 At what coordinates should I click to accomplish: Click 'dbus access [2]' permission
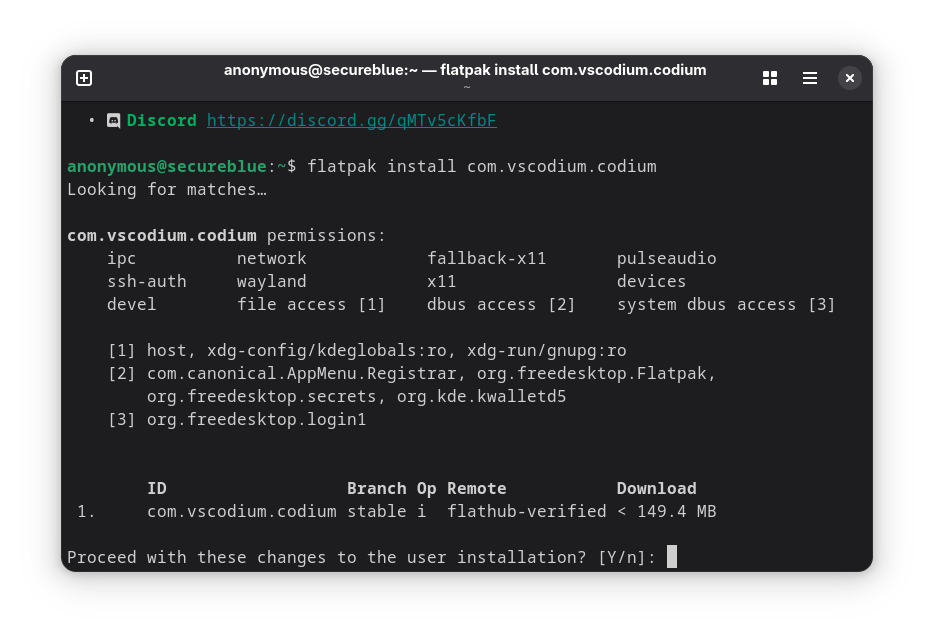(502, 304)
